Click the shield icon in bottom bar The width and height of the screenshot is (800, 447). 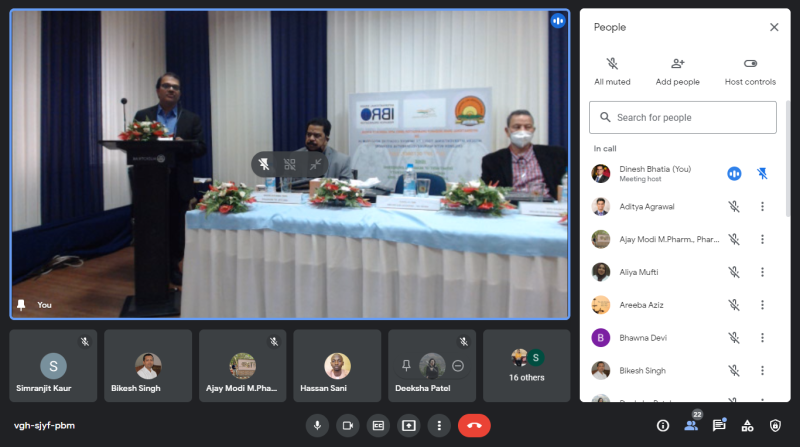775,425
